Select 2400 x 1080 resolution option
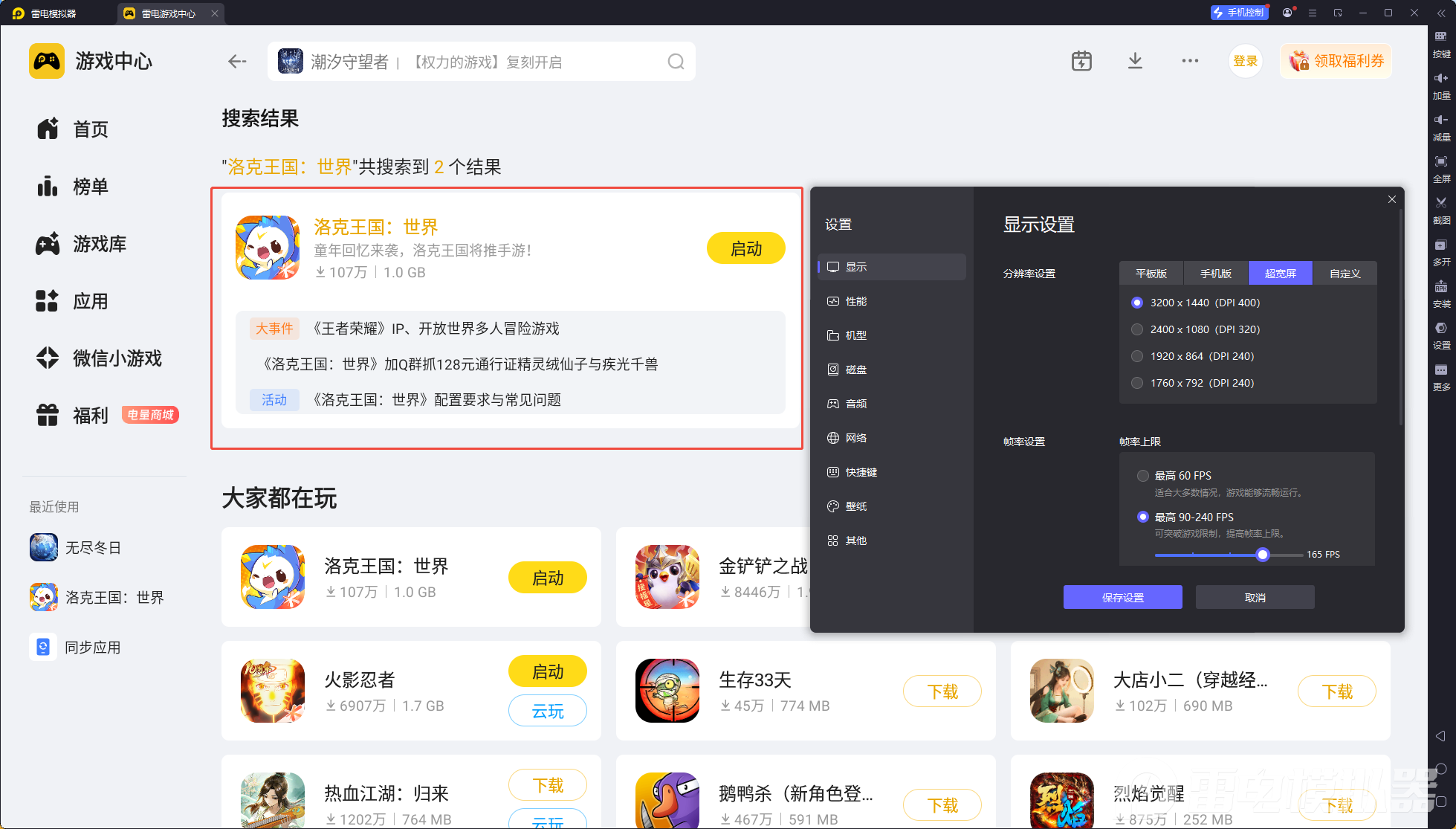The height and width of the screenshot is (829, 1456). tap(1137, 329)
